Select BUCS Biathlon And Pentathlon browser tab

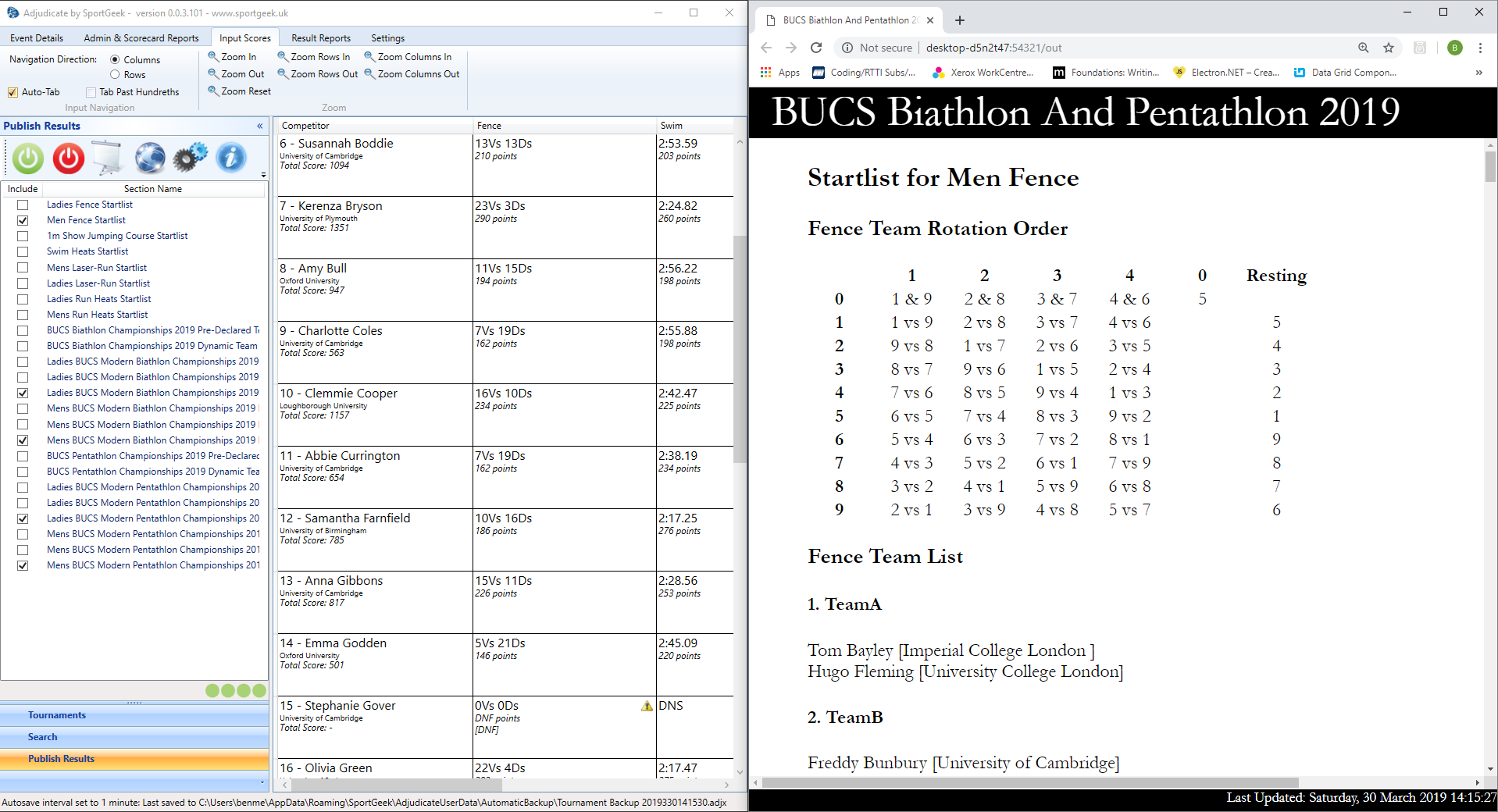pyautogui.click(x=850, y=20)
